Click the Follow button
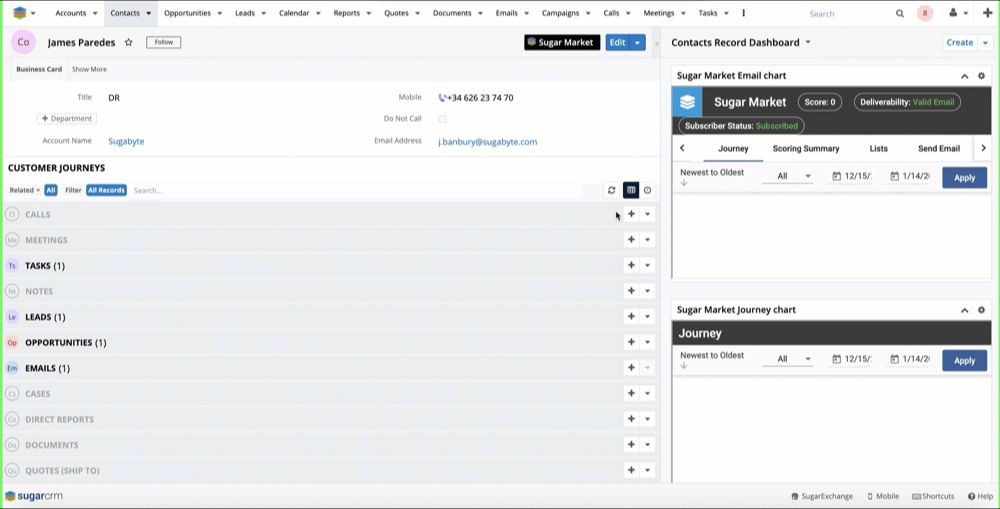 [164, 42]
